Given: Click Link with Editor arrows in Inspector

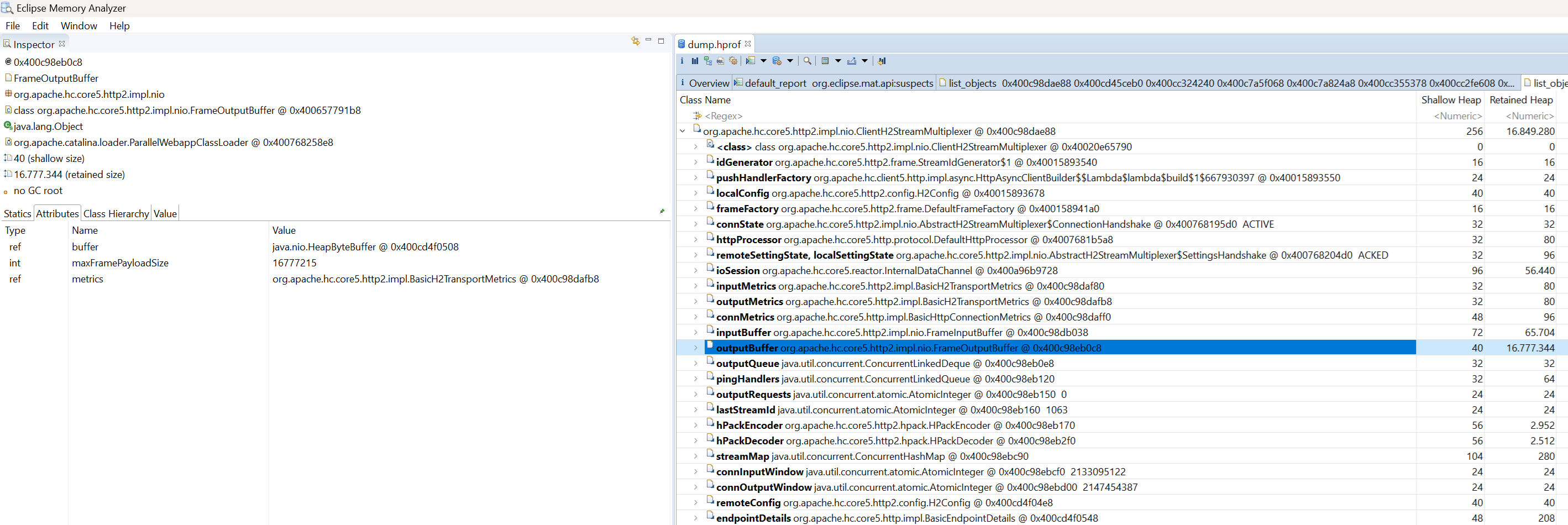Looking at the screenshot, I should click(636, 41).
